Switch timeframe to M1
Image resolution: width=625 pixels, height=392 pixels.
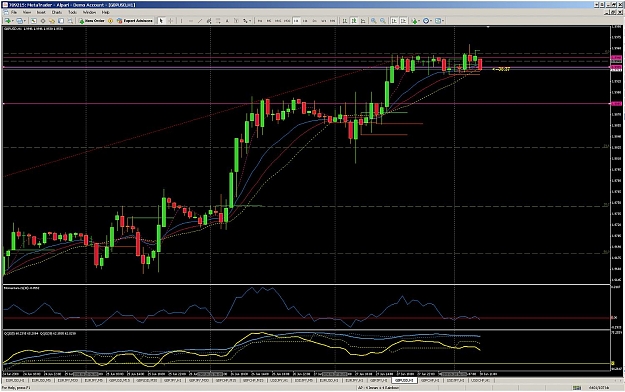(x=260, y=21)
